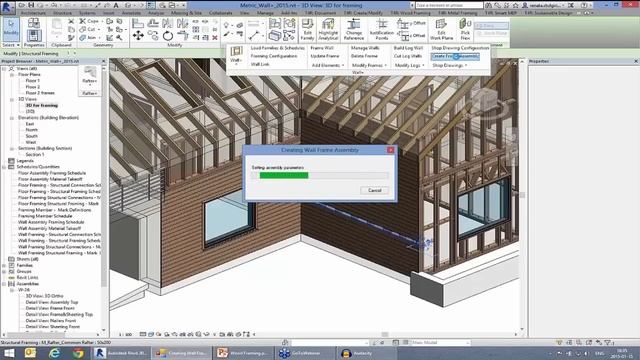The height and width of the screenshot is (360, 640).
Task: Click Manage Walls command
Action: (x=365, y=48)
